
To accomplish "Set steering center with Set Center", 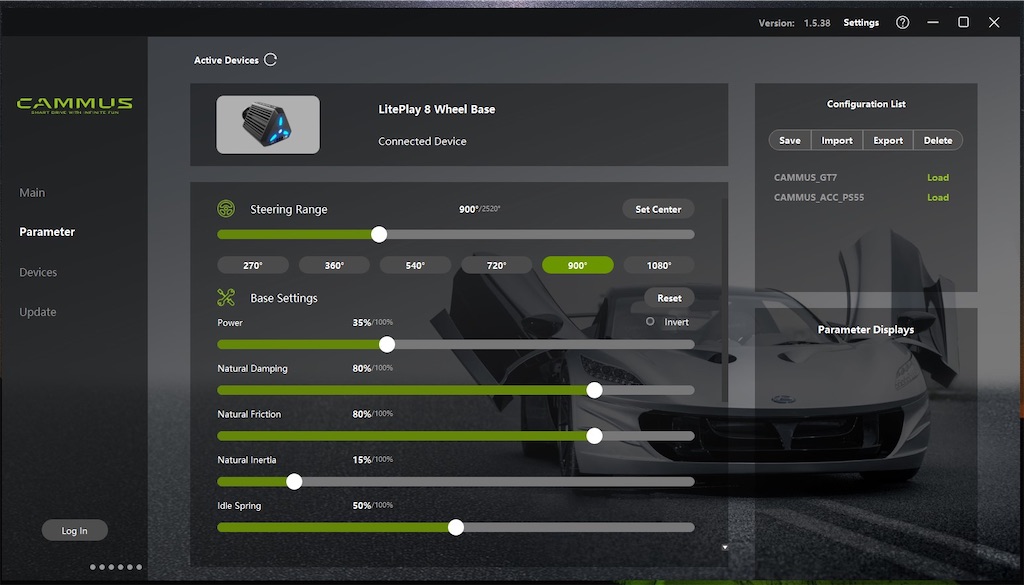I will pos(658,210).
